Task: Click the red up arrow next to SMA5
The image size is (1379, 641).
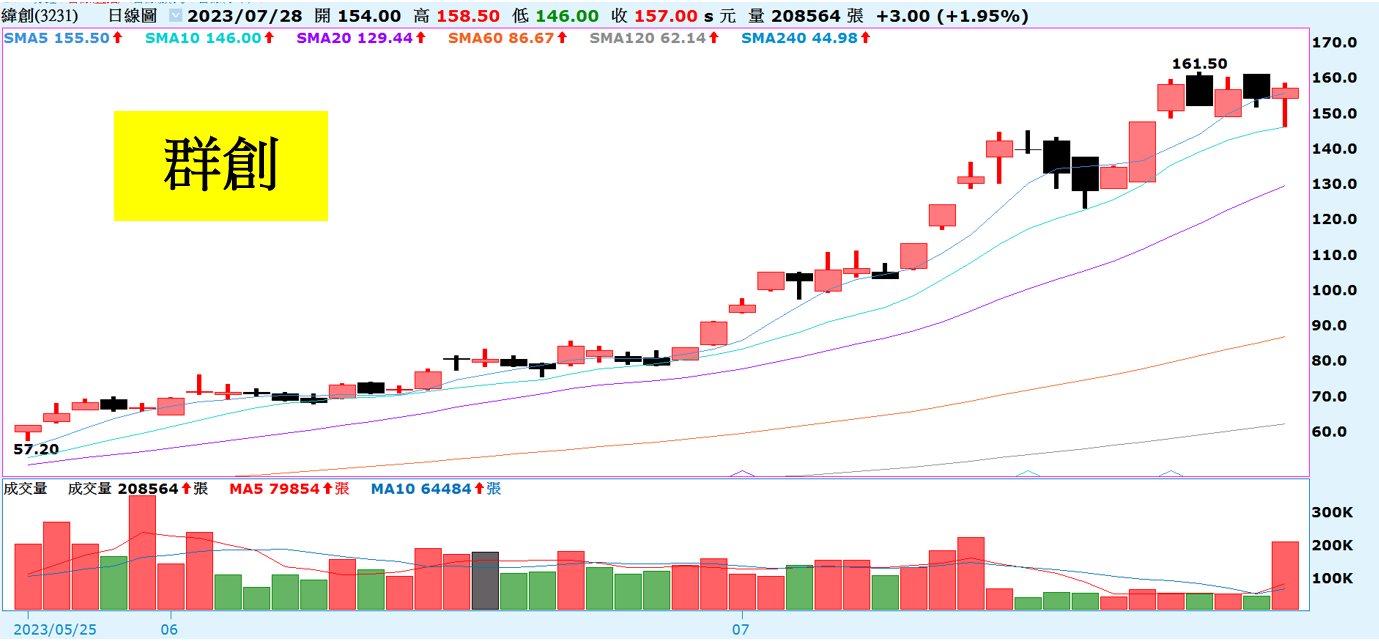Action: [117, 38]
